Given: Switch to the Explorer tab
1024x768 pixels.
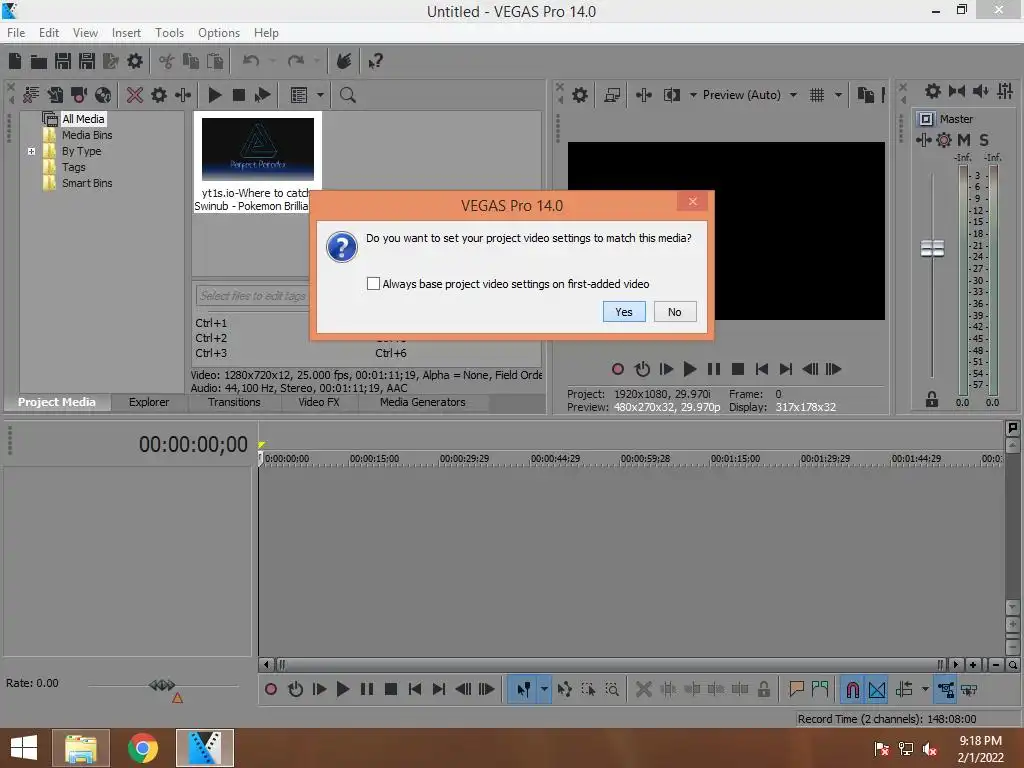Looking at the screenshot, I should (x=149, y=402).
